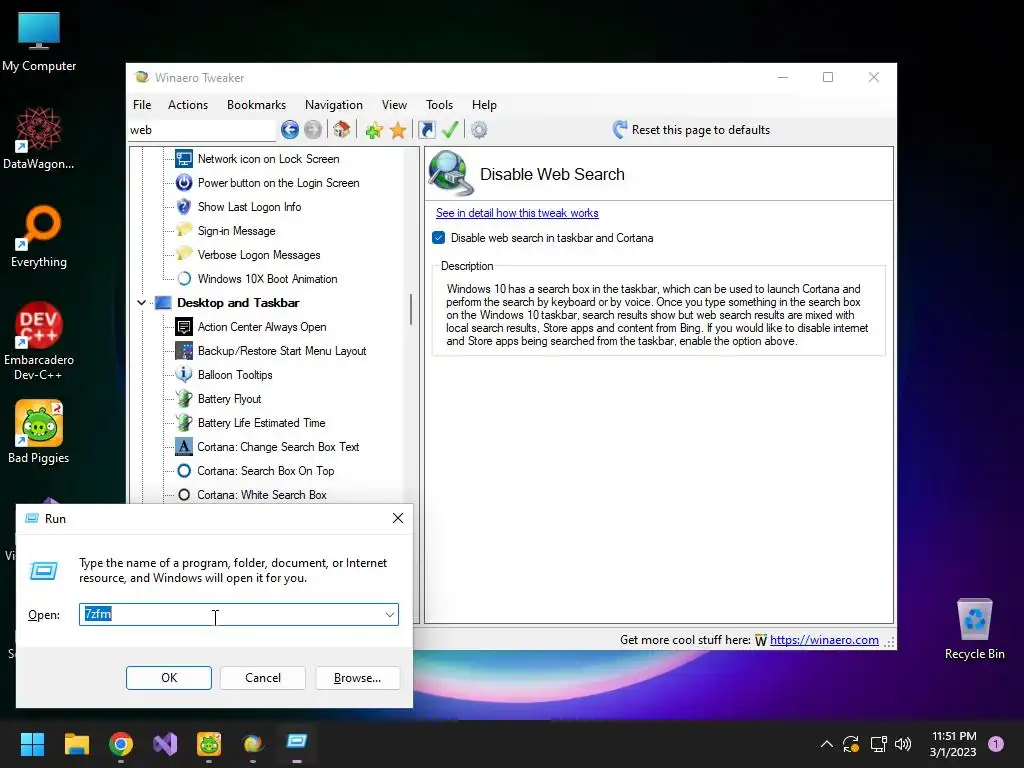Select Verbose Logon Messages item
Screen dimensions: 1024x768
coord(259,255)
